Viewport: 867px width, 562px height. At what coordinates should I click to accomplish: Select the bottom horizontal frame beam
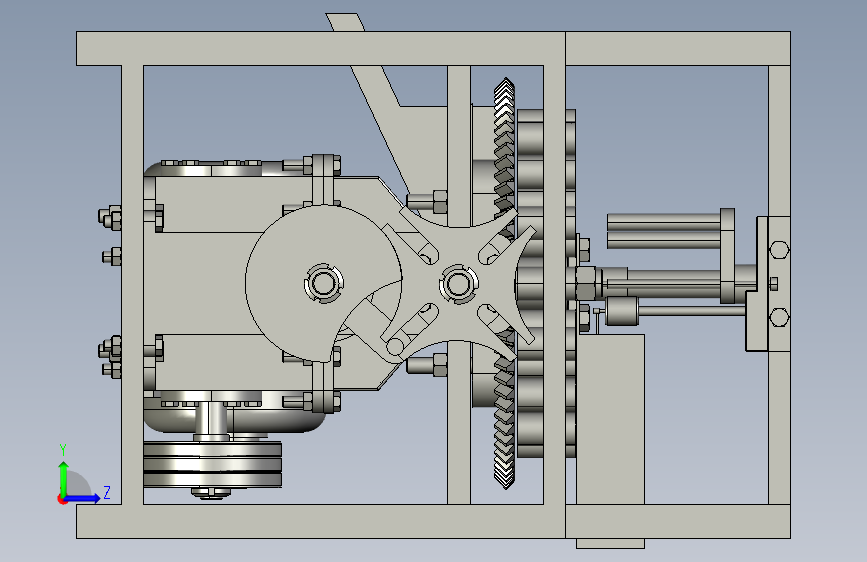(x=433, y=521)
